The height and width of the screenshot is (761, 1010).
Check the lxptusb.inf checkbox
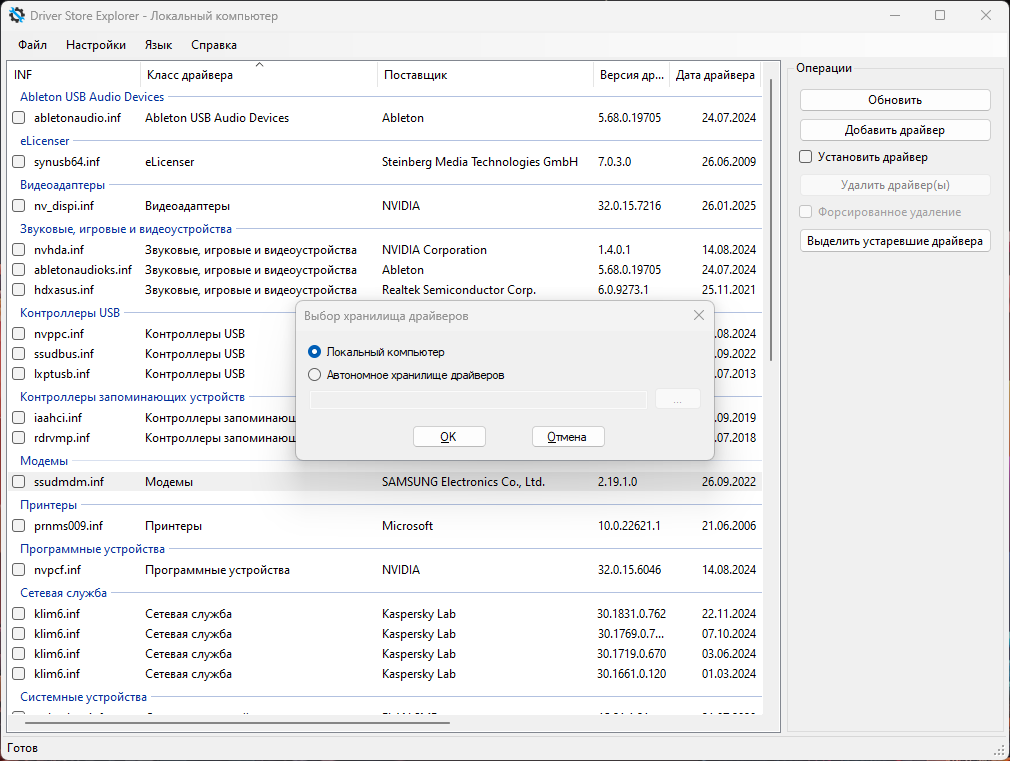[x=19, y=374]
